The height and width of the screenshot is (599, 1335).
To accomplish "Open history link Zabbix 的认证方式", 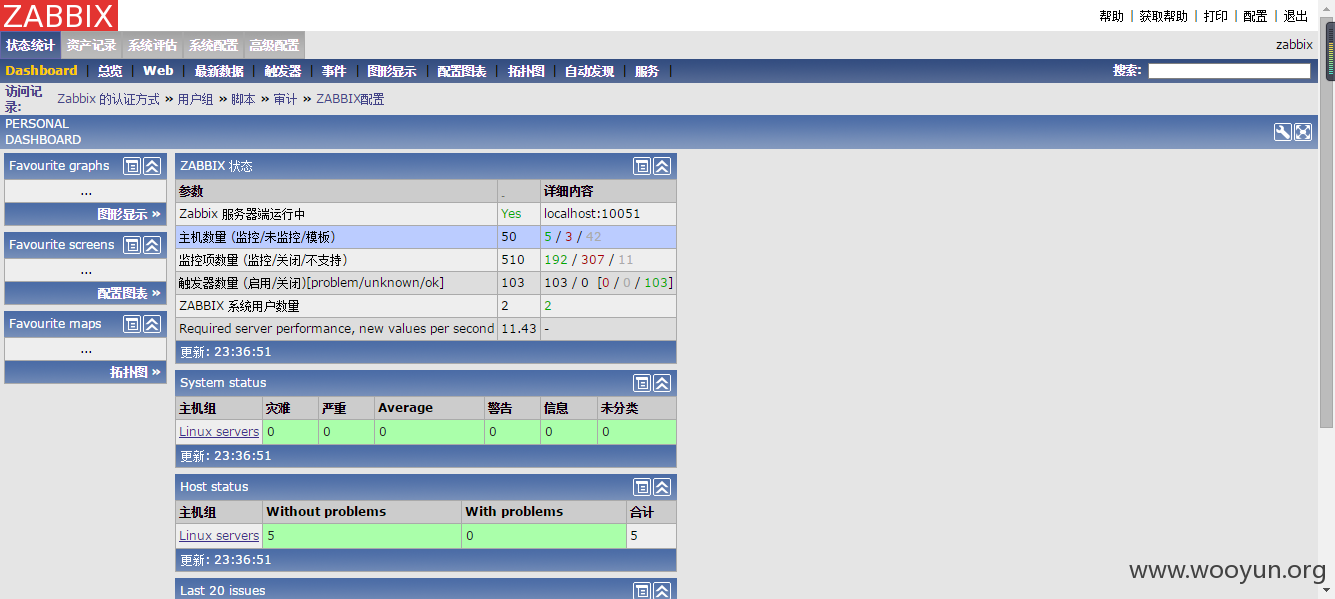I will point(108,99).
